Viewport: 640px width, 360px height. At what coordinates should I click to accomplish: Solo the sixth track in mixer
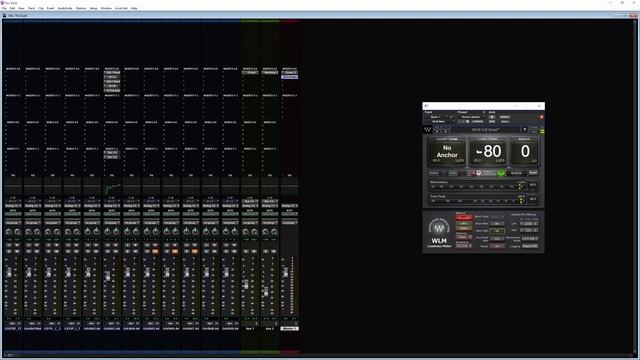(108, 251)
